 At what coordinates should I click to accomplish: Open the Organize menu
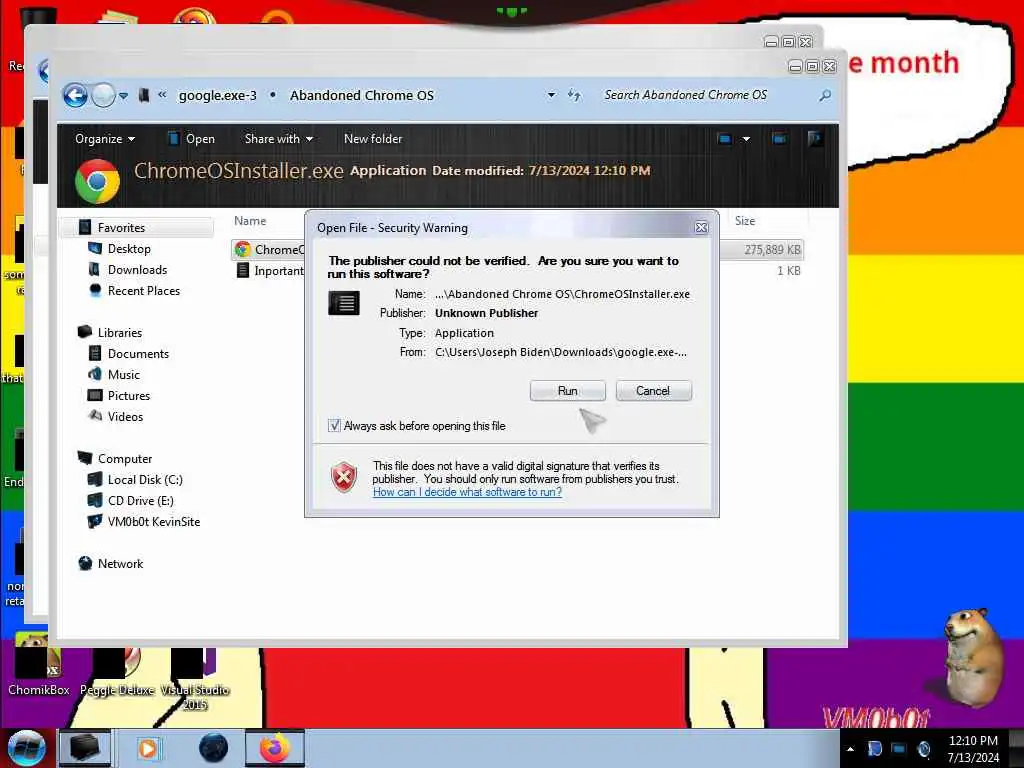[x=104, y=138]
